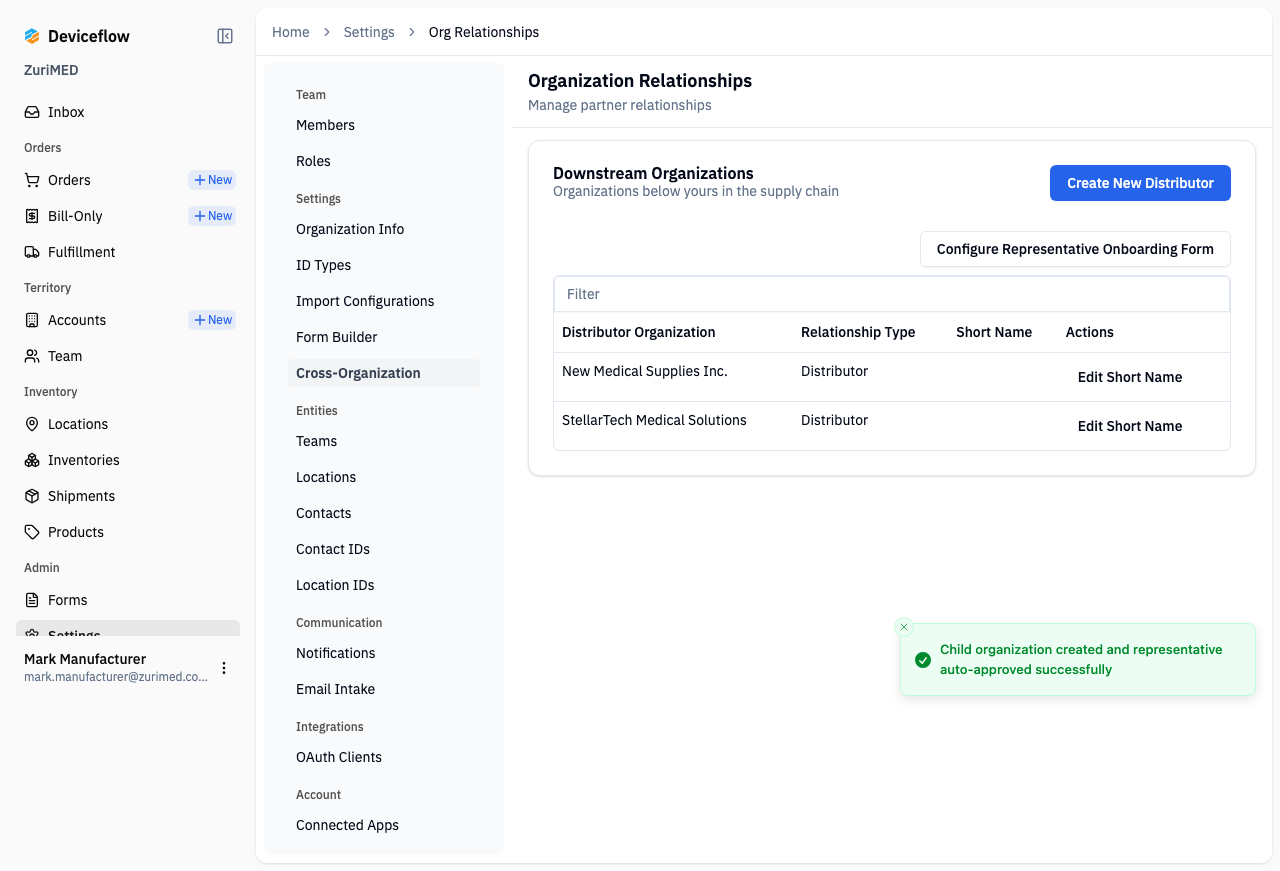Viewport: 1280px width, 871px height.
Task: Click the ZuriMED organization name
Action: click(51, 70)
